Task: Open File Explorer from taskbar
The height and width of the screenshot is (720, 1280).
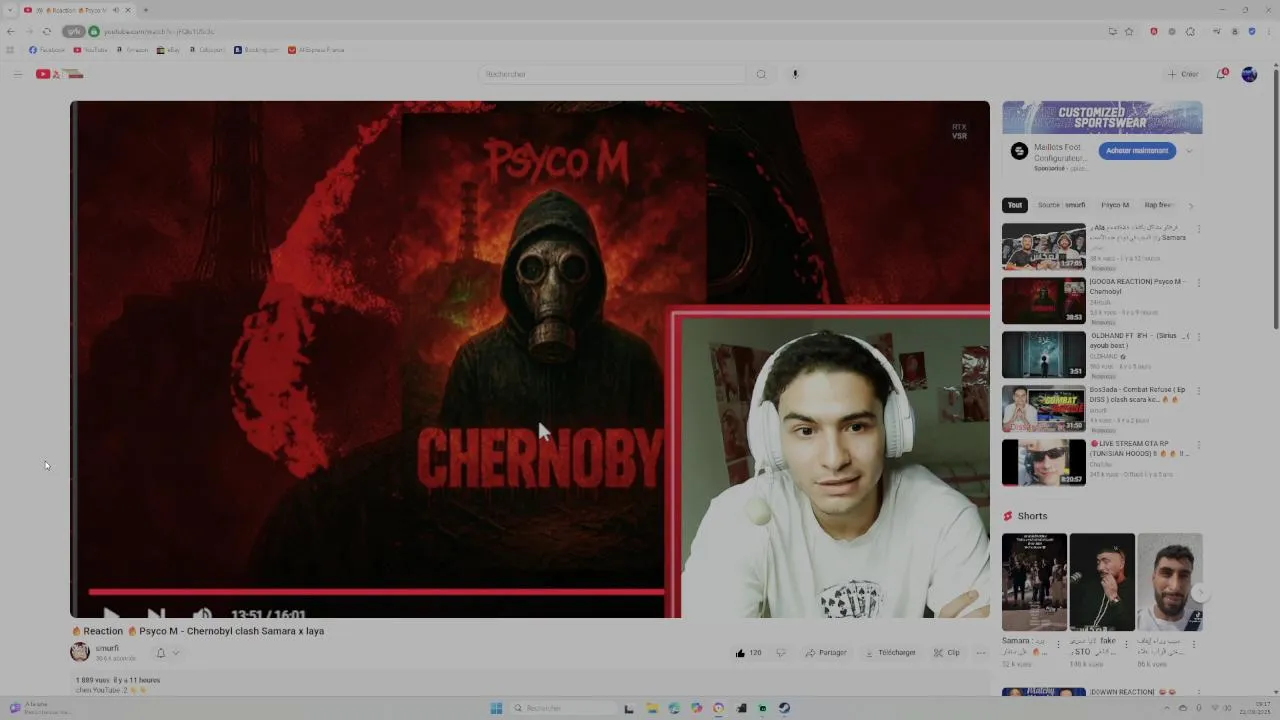Action: pyautogui.click(x=651, y=708)
